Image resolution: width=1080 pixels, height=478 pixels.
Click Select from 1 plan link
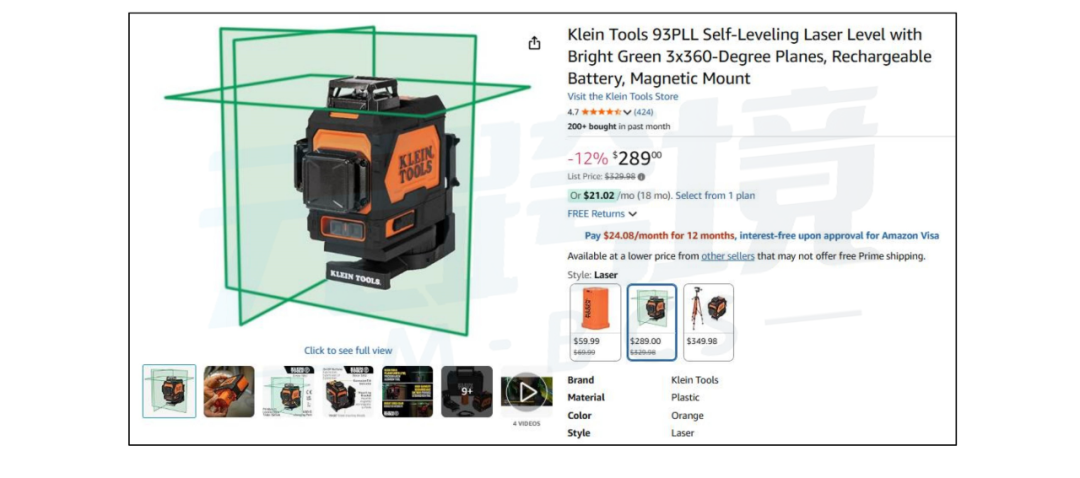pos(715,196)
